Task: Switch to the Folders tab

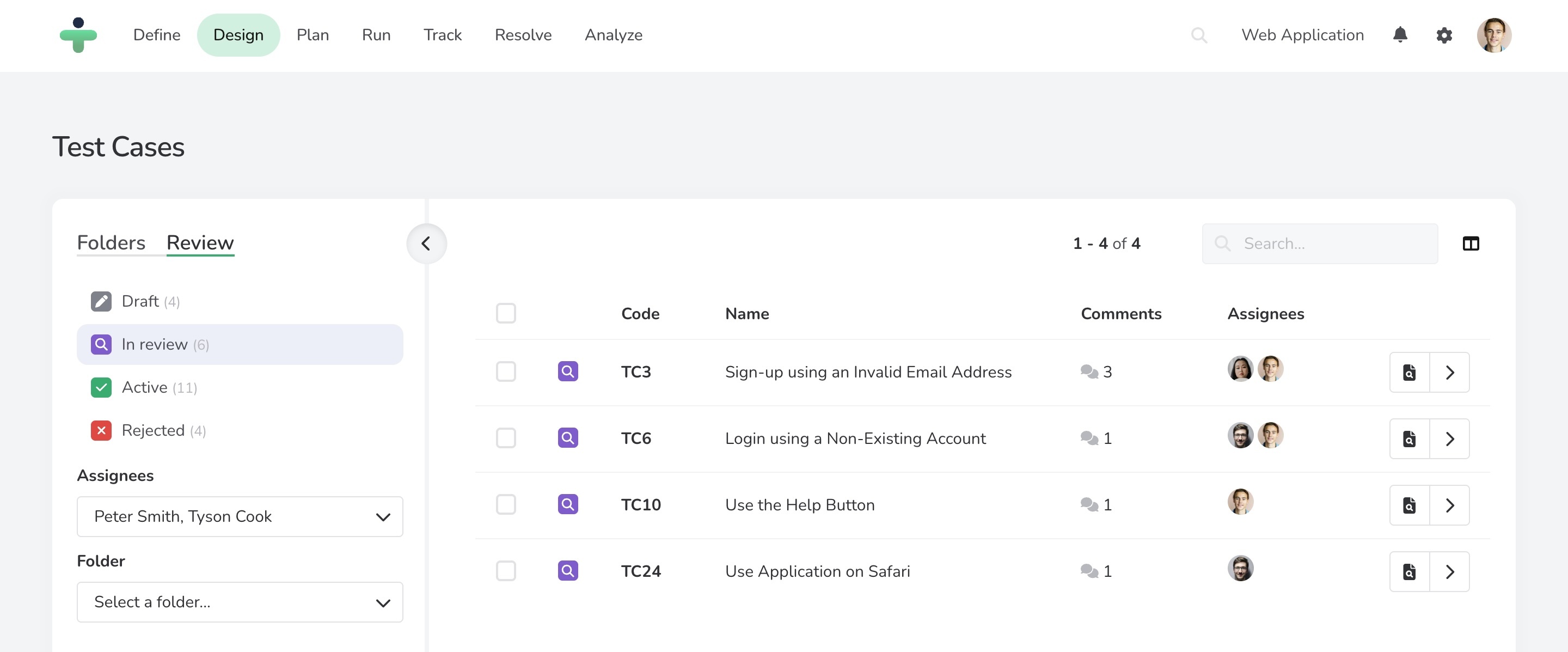Action: (x=111, y=242)
